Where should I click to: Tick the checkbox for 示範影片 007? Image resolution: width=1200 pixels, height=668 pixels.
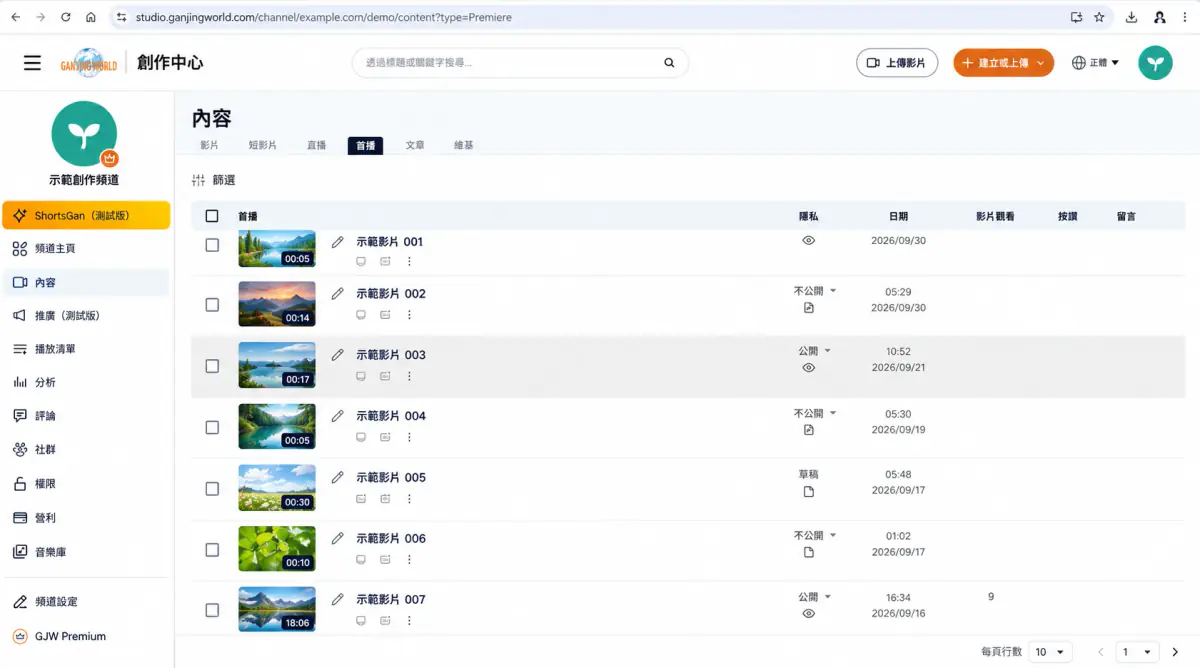212,610
